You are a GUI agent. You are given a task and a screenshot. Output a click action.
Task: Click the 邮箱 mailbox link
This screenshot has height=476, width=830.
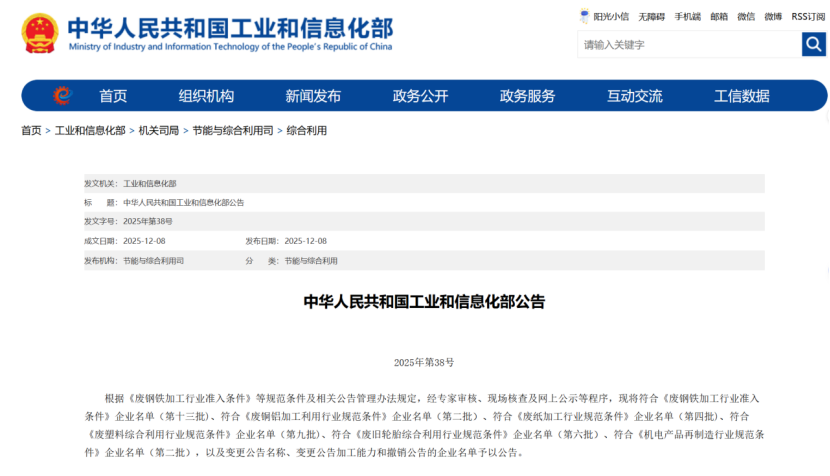coord(719,17)
